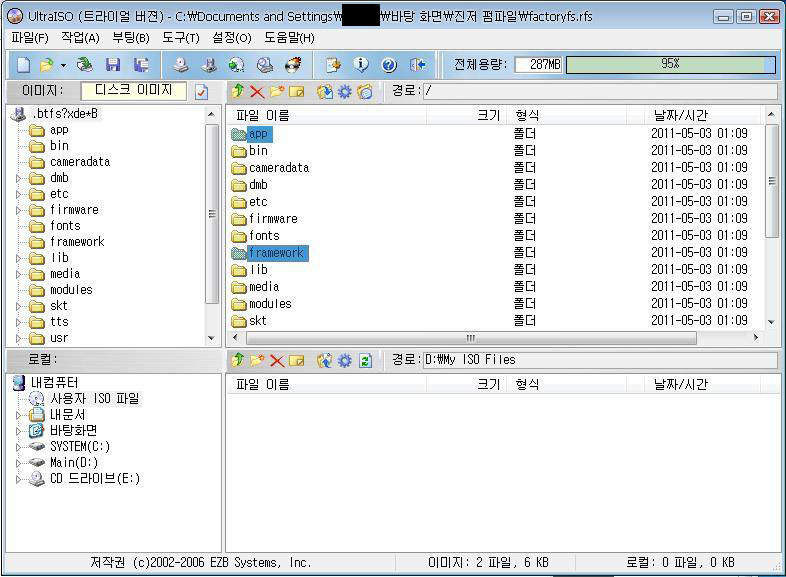
Task: Click the 파일 이름 column header in image list
Action: pos(263,116)
